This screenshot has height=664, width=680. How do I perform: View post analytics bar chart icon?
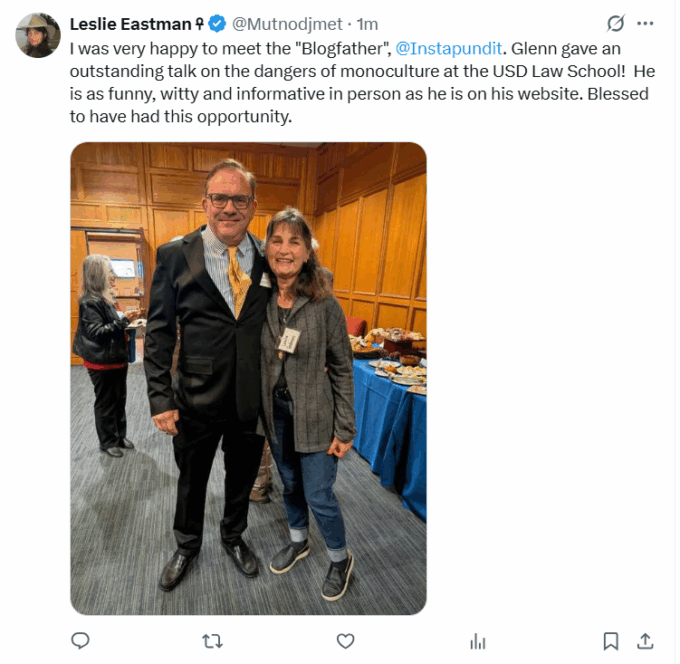tap(478, 641)
